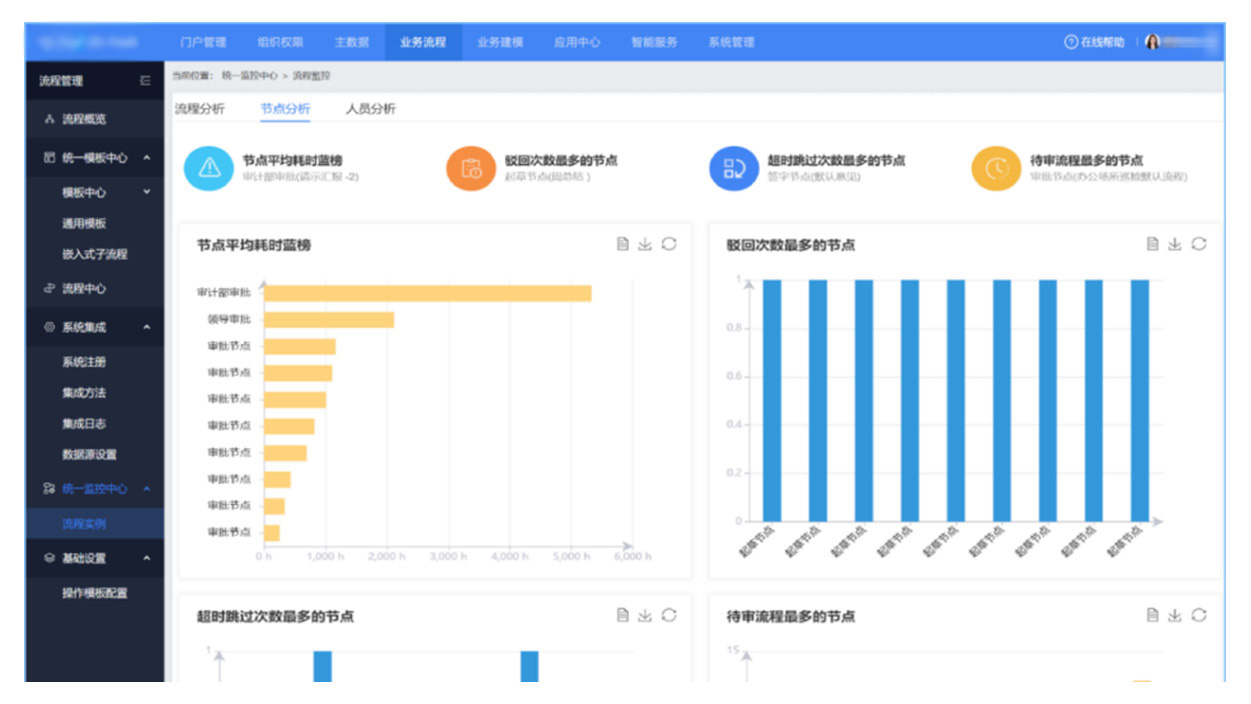Refresh the 待审流程最多的节点 chart
Screen dimensions: 1251x704
coord(1199,616)
